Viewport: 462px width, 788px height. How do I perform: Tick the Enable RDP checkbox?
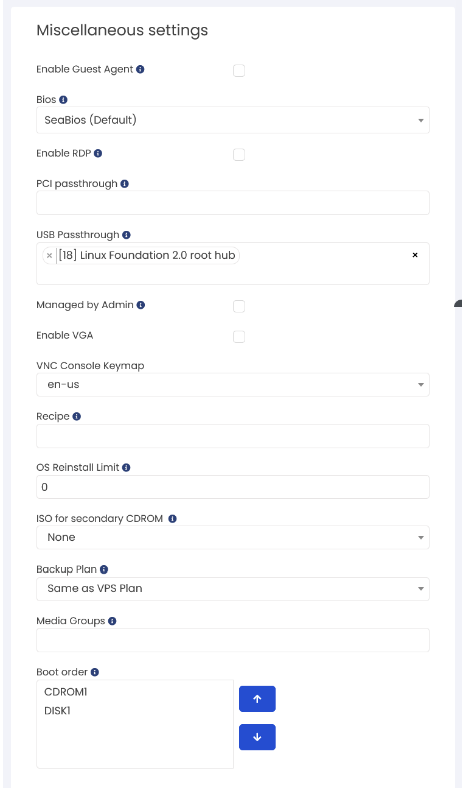pos(239,154)
